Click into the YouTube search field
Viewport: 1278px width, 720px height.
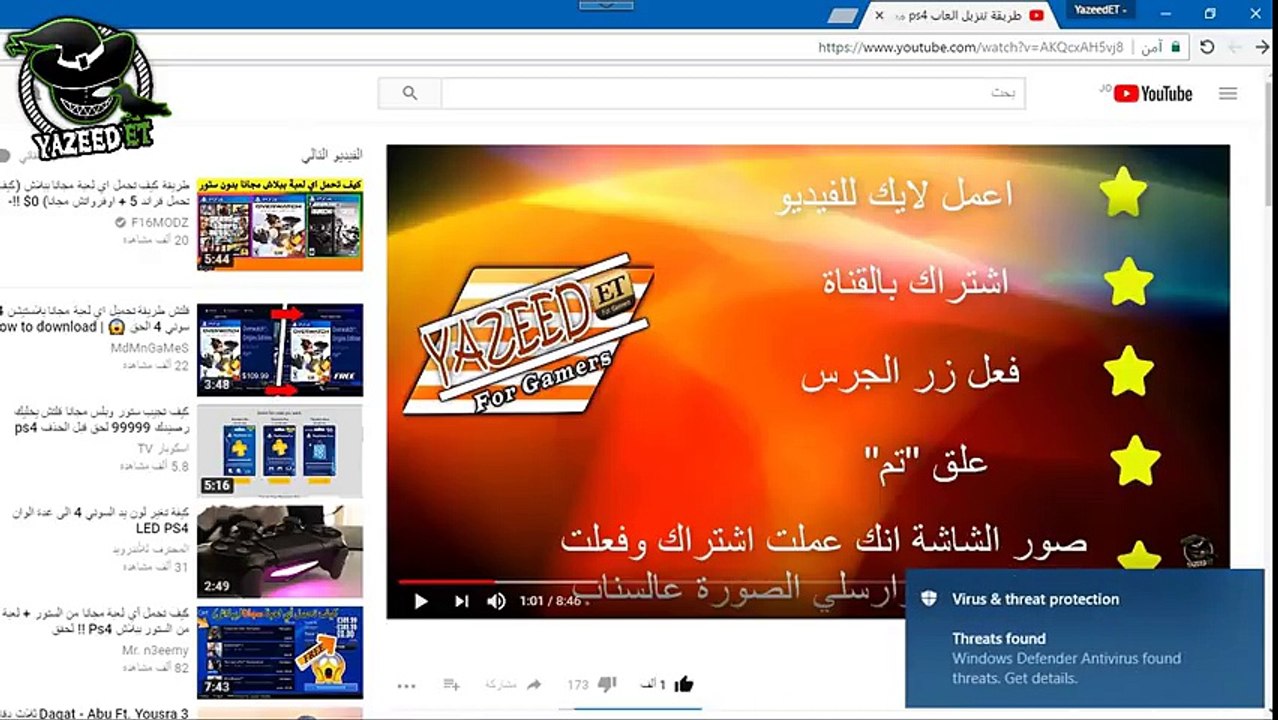coord(733,93)
